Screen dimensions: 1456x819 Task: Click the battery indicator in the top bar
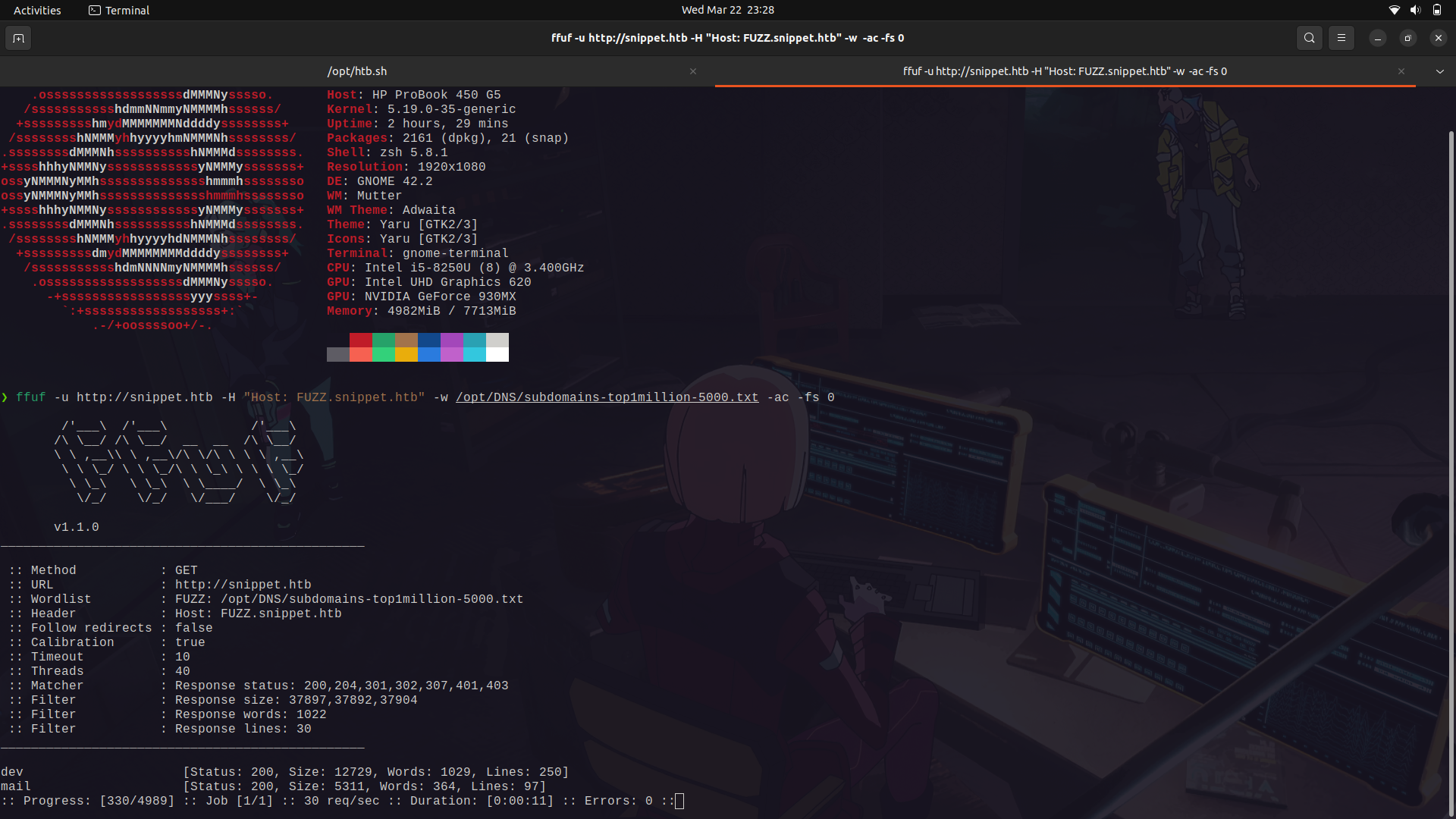tap(1438, 10)
